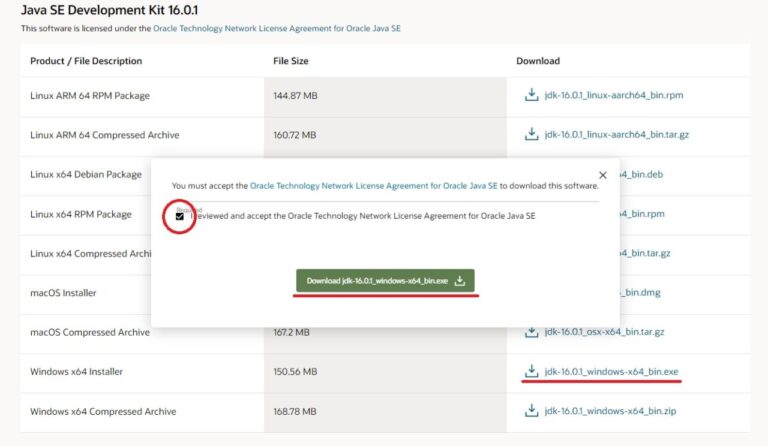Select the Linux x64 Debian Package text
This screenshot has height=446, width=768.
click(x=86, y=174)
